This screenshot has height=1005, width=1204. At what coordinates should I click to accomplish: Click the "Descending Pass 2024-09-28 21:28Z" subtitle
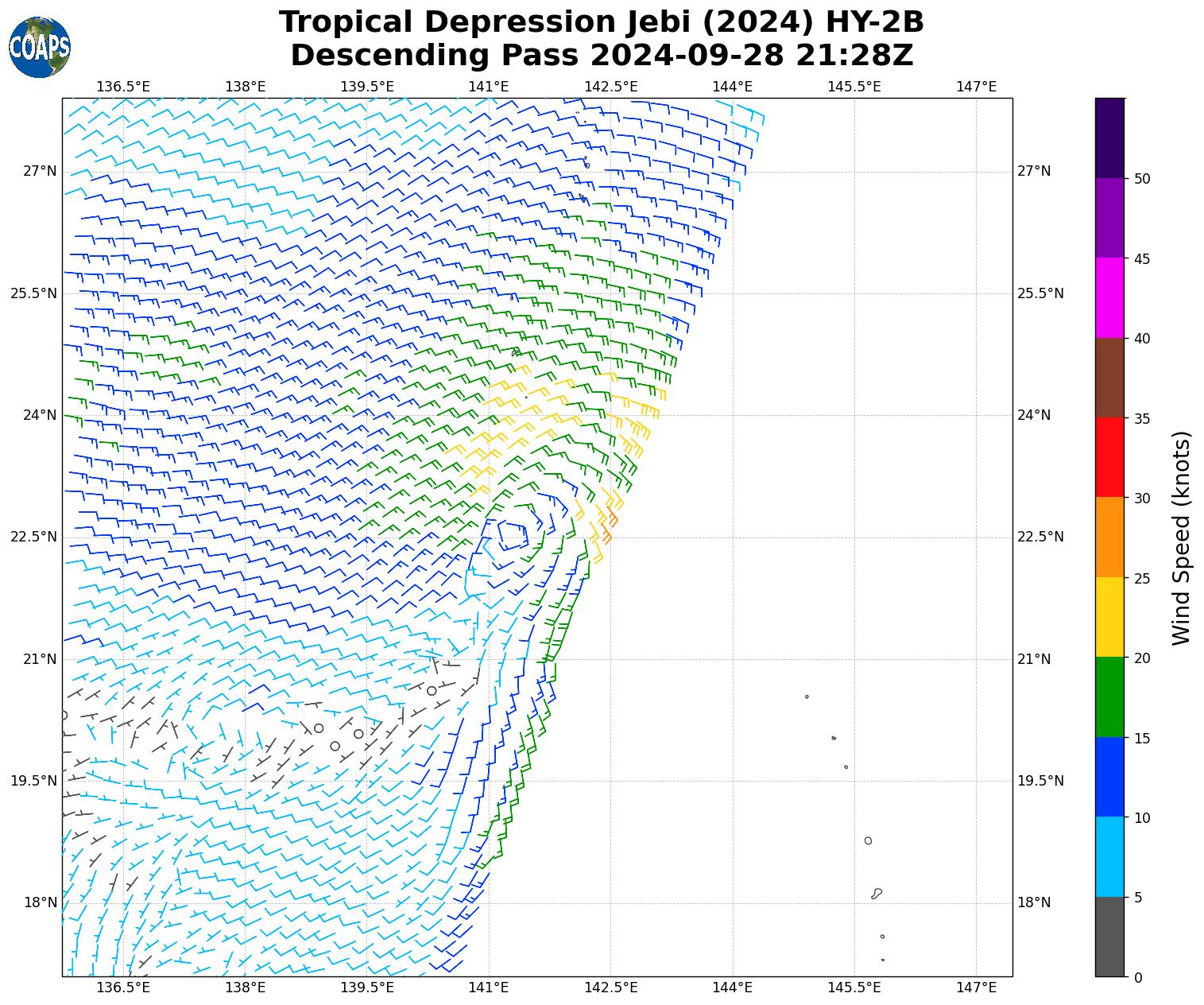[x=602, y=56]
